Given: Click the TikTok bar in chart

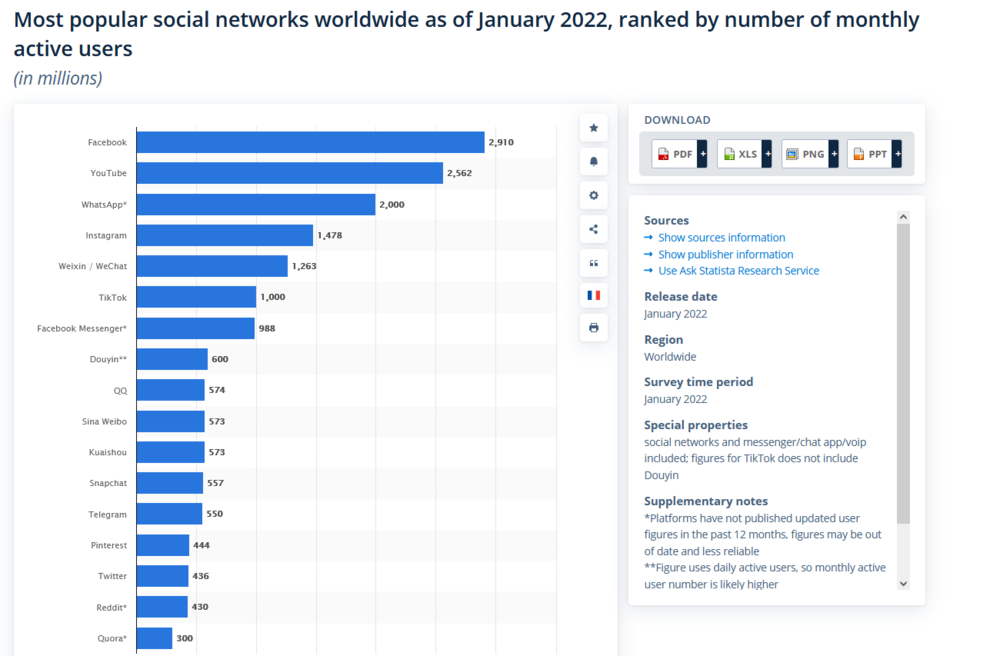Looking at the screenshot, I should pos(196,297).
